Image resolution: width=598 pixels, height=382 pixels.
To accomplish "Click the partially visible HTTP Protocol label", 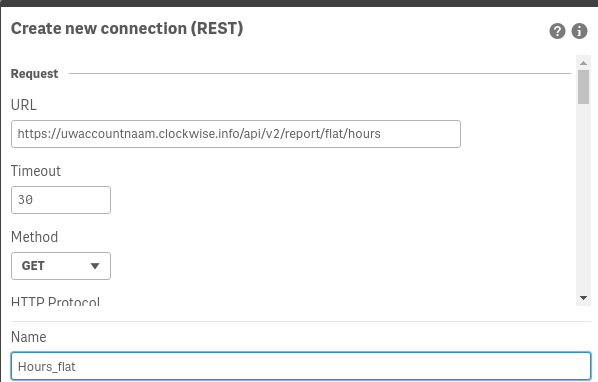I will [55, 301].
